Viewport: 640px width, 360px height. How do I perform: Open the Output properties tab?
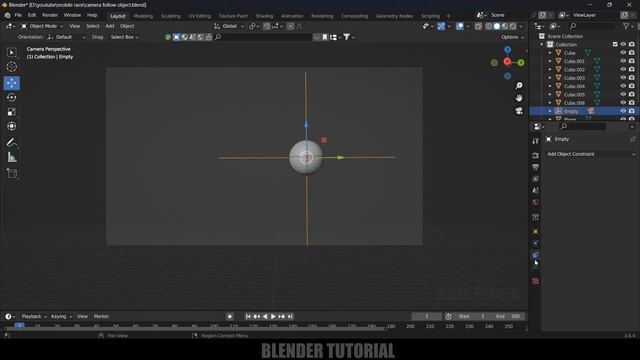click(536, 167)
